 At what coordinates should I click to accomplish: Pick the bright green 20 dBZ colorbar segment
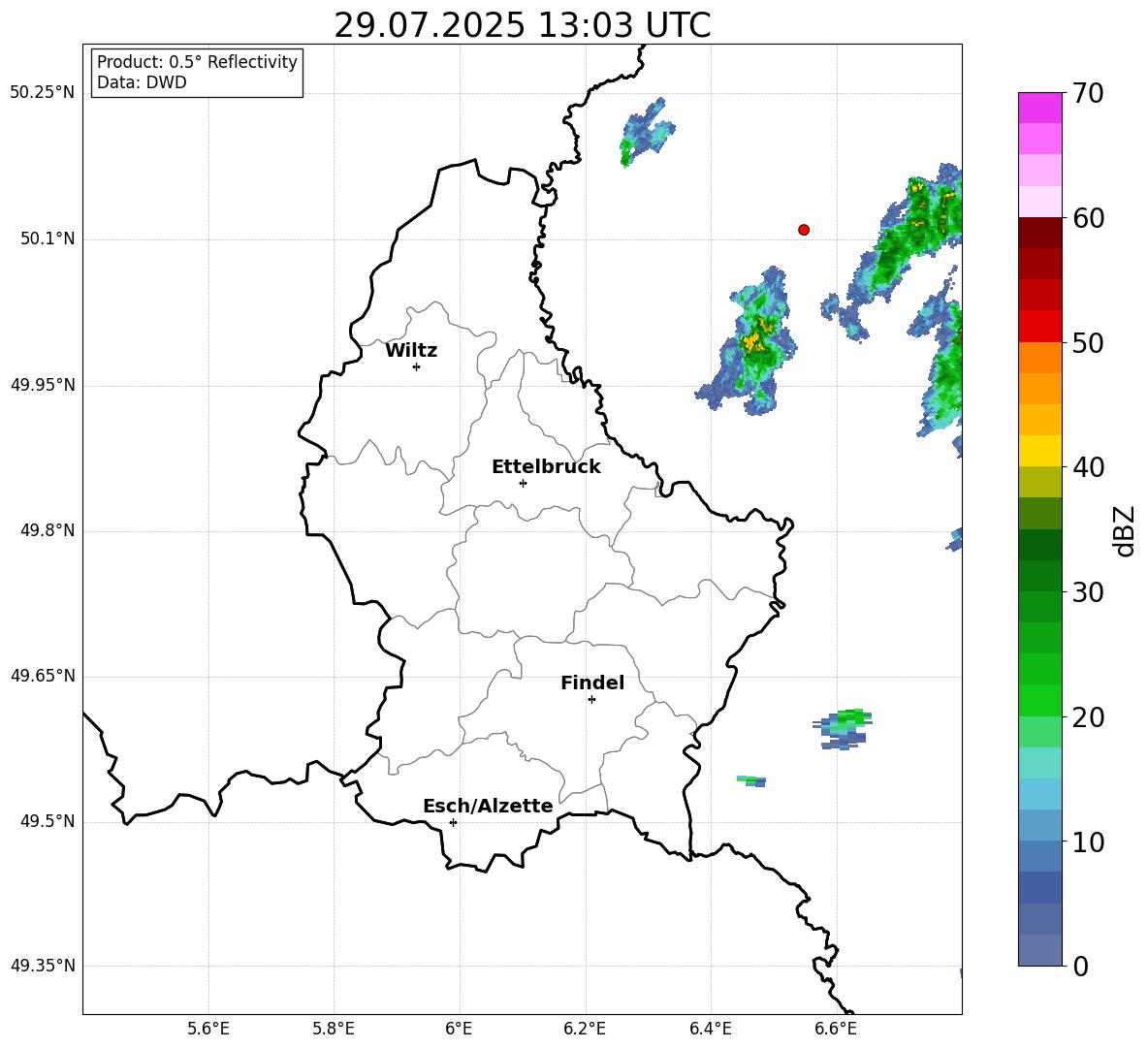[1040, 700]
